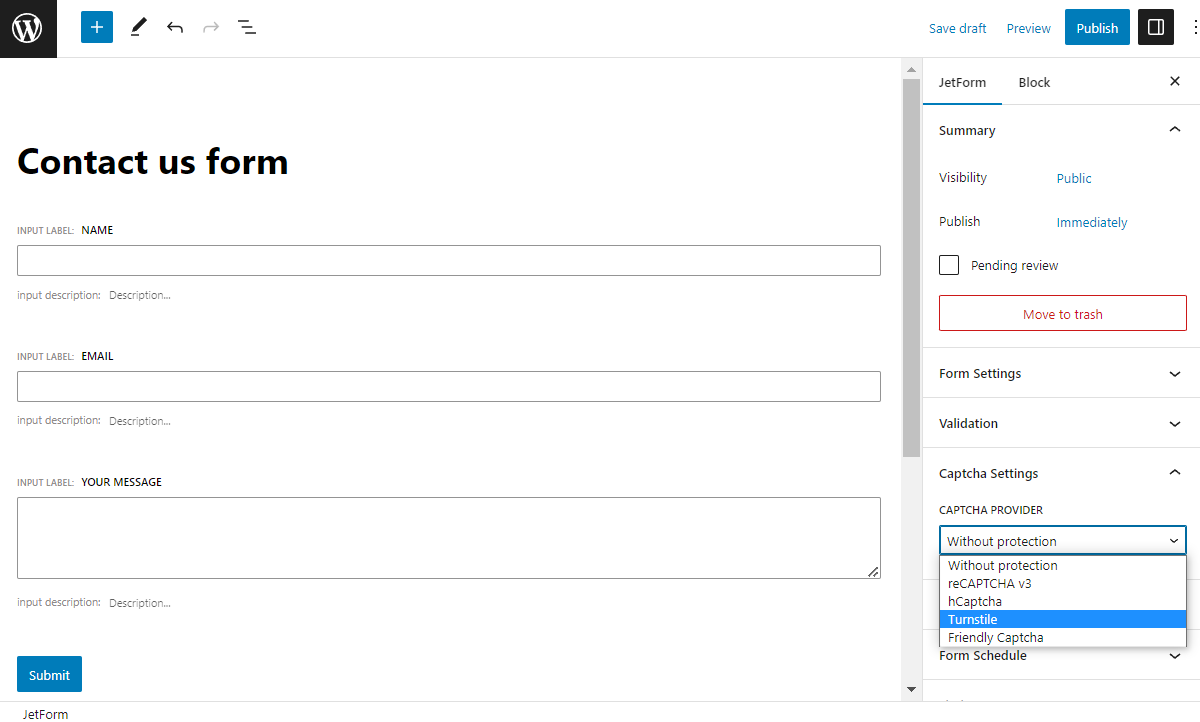The width and height of the screenshot is (1200, 722).
Task: Click the Redo arrow icon
Action: coord(210,27)
